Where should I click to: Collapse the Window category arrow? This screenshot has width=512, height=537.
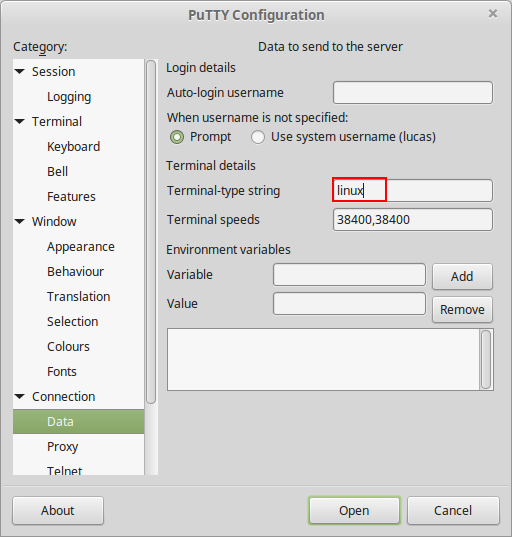(20, 222)
